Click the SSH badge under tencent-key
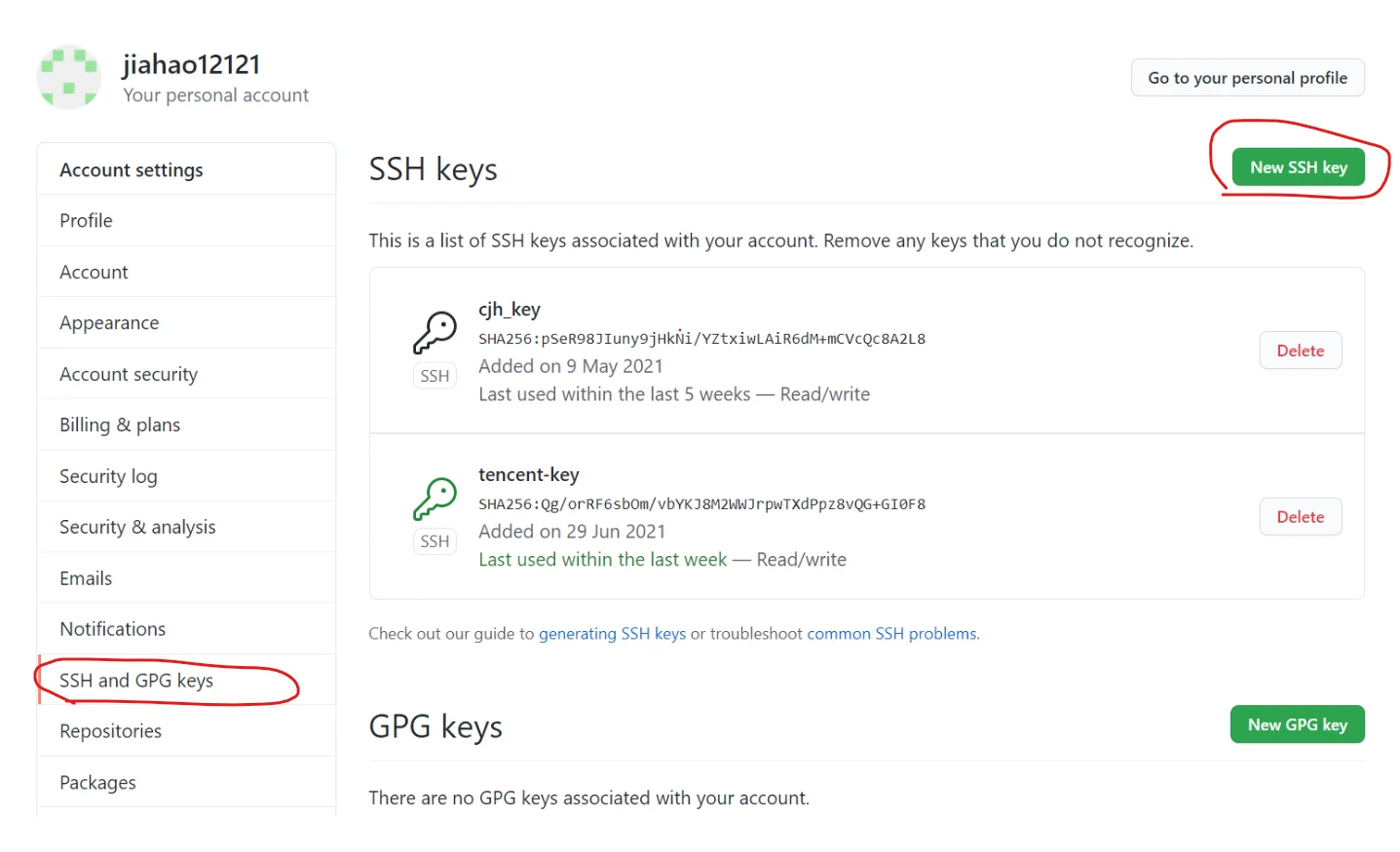 (435, 541)
